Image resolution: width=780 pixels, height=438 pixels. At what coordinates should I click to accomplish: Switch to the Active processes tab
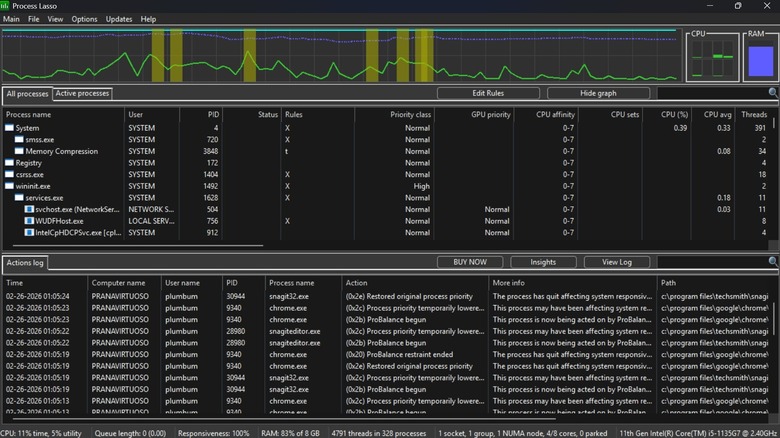coord(82,93)
